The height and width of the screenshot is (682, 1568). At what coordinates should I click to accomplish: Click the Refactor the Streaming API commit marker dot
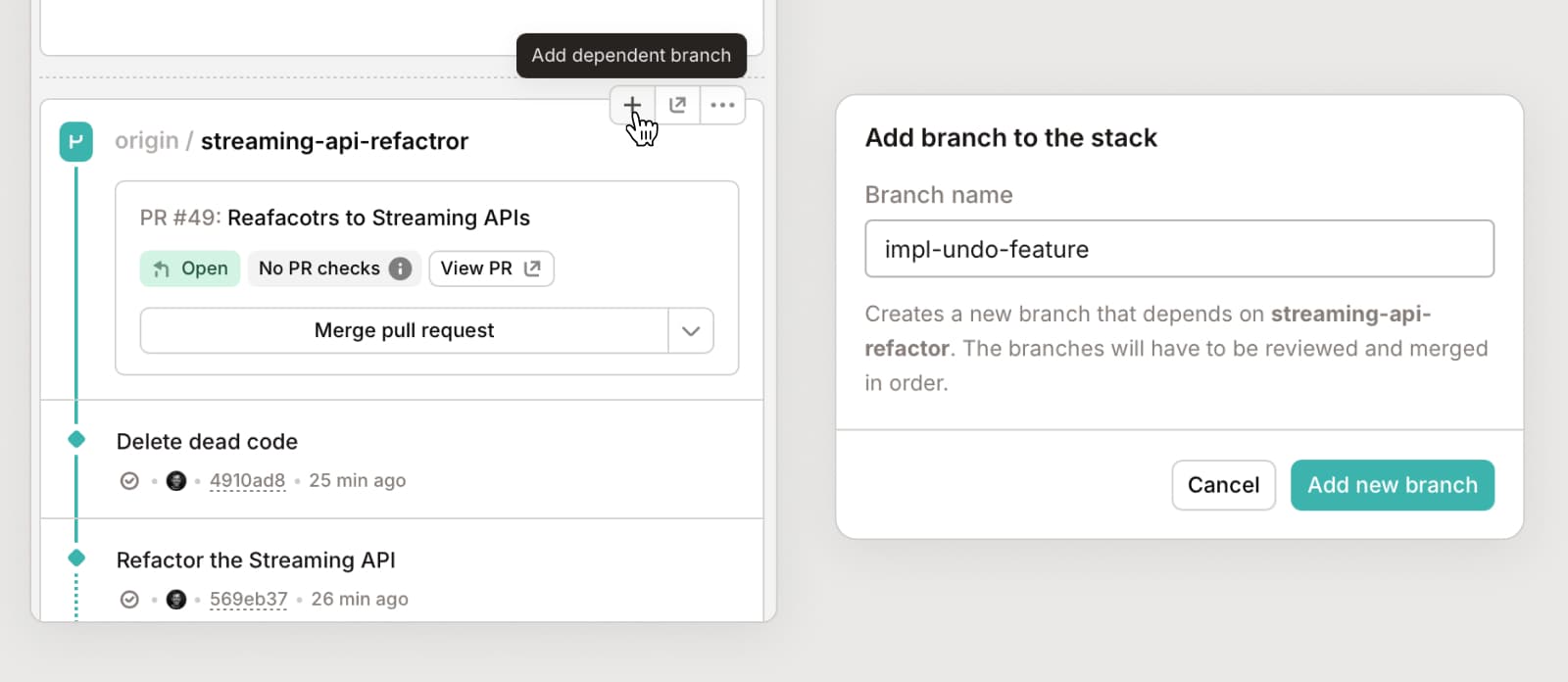(76, 559)
